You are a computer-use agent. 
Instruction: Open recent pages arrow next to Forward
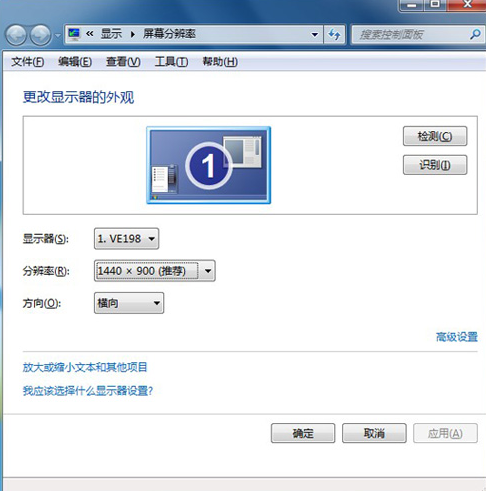pos(58,35)
